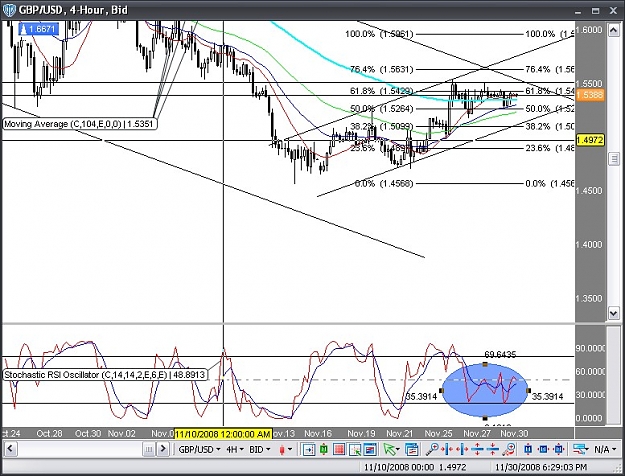
Task: Click the green candlestick icon in toolbar
Action: coord(324,449)
